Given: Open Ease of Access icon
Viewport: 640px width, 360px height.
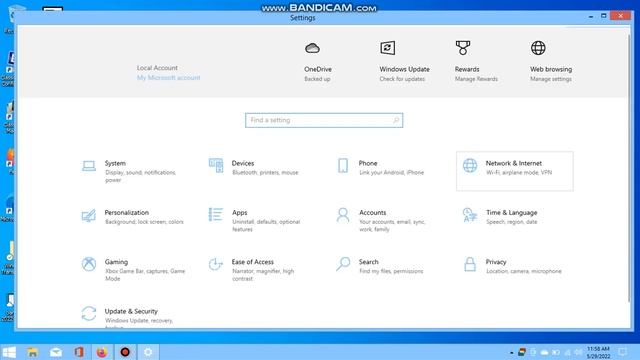Looking at the screenshot, I should (x=216, y=264).
